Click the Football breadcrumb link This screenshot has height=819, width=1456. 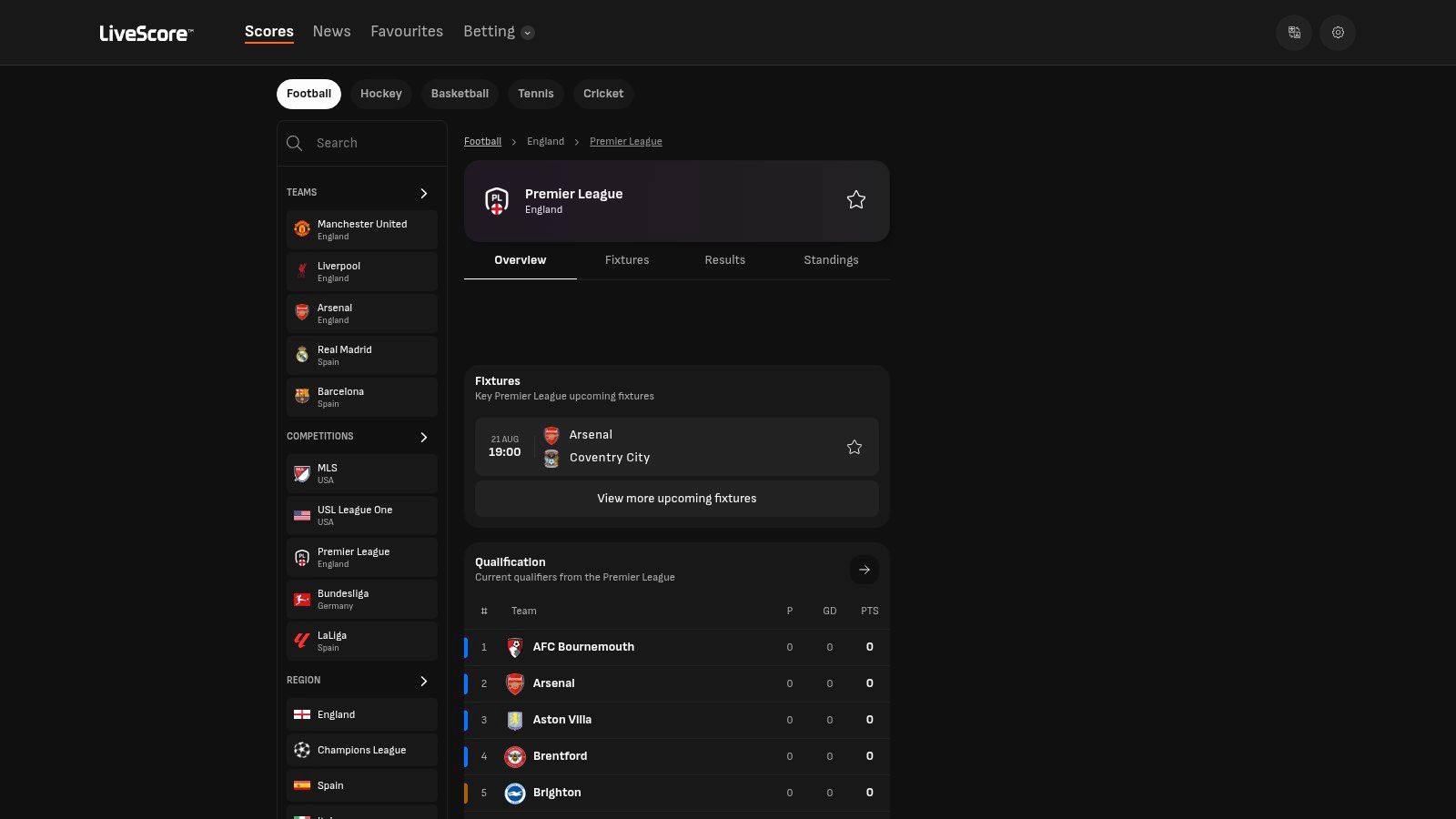pyautogui.click(x=482, y=142)
